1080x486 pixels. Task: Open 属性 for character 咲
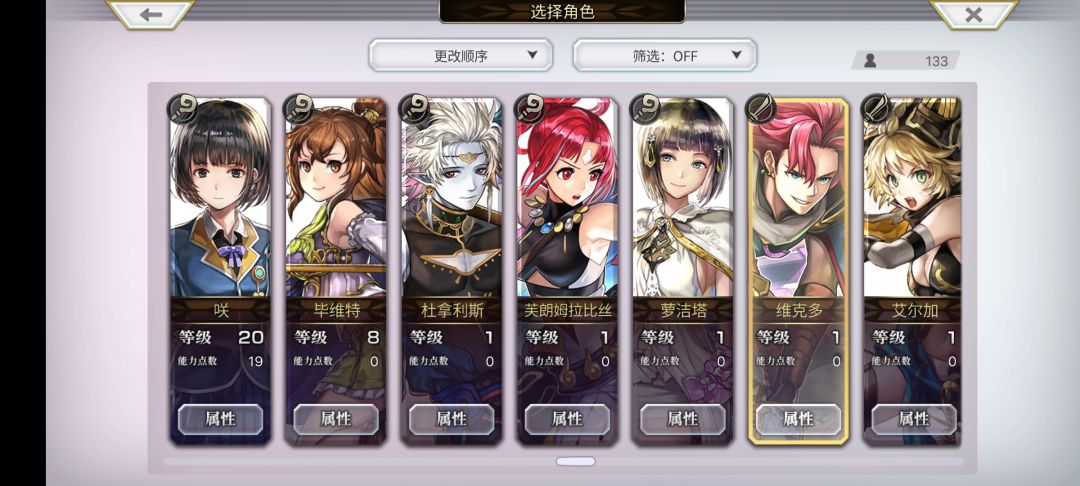pos(220,419)
